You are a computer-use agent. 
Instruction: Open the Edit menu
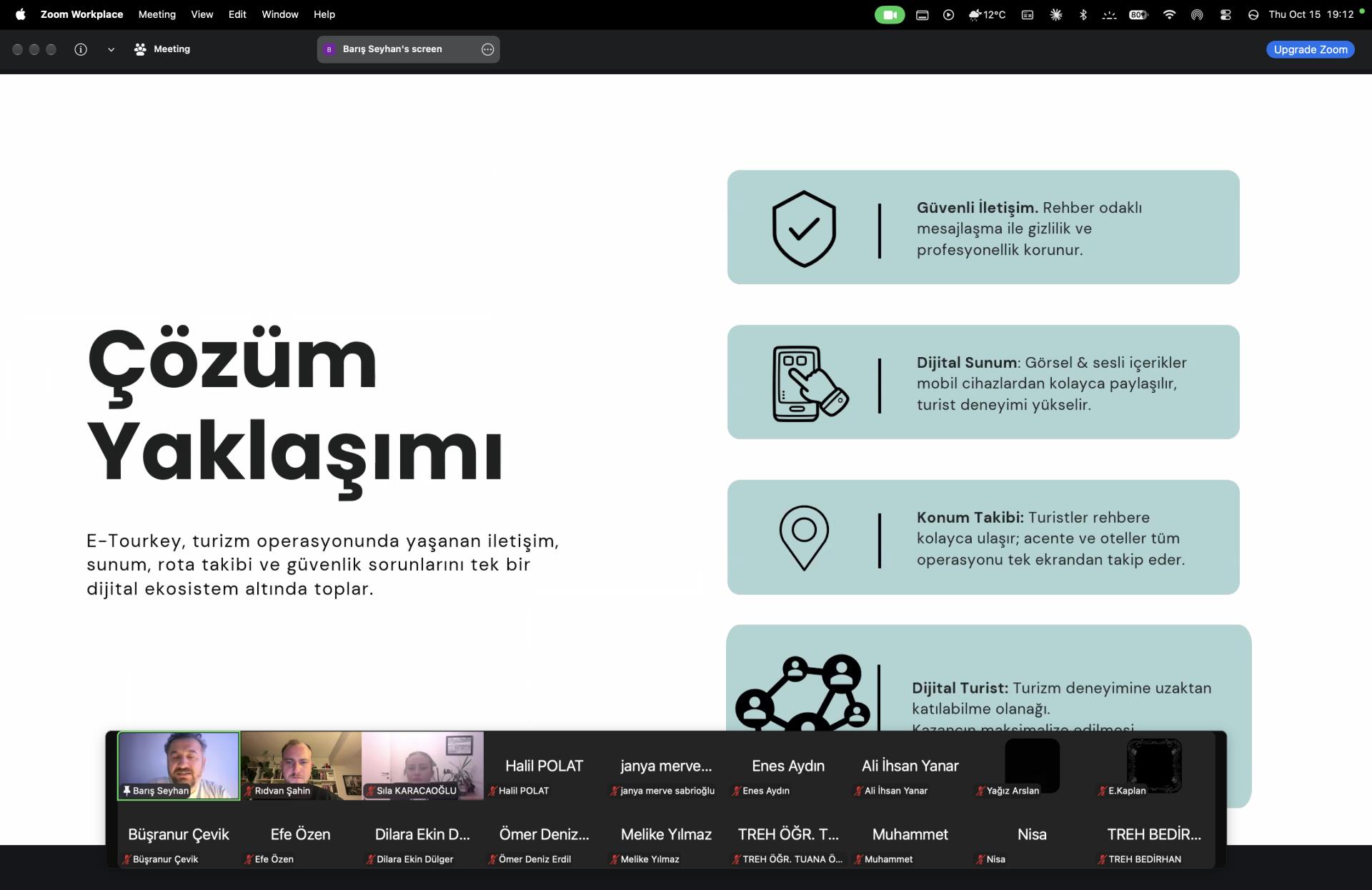coord(237,14)
